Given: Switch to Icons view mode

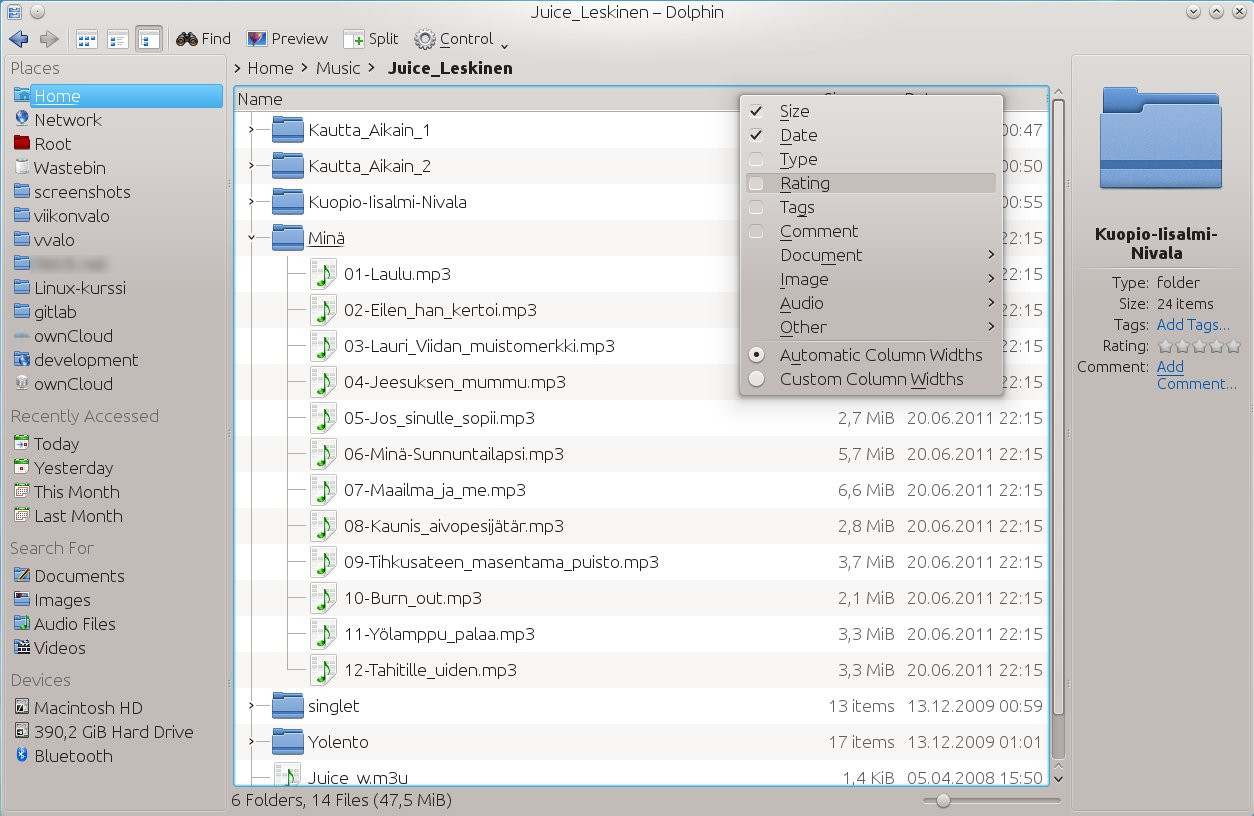Looking at the screenshot, I should pyautogui.click(x=87, y=39).
